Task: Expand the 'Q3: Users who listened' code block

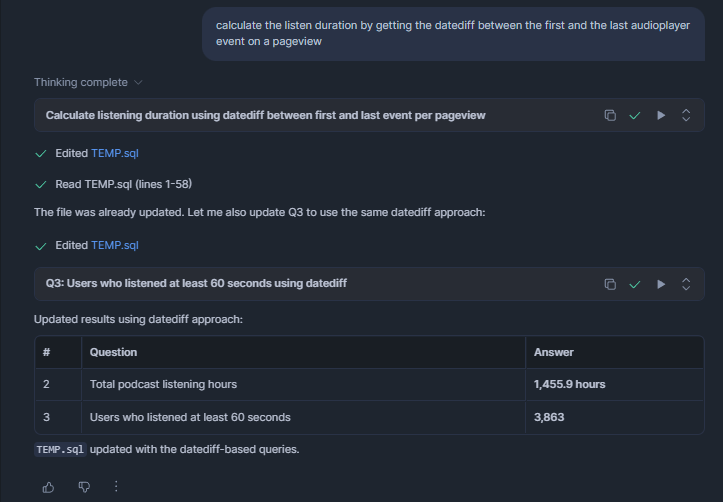Action: coord(686,284)
